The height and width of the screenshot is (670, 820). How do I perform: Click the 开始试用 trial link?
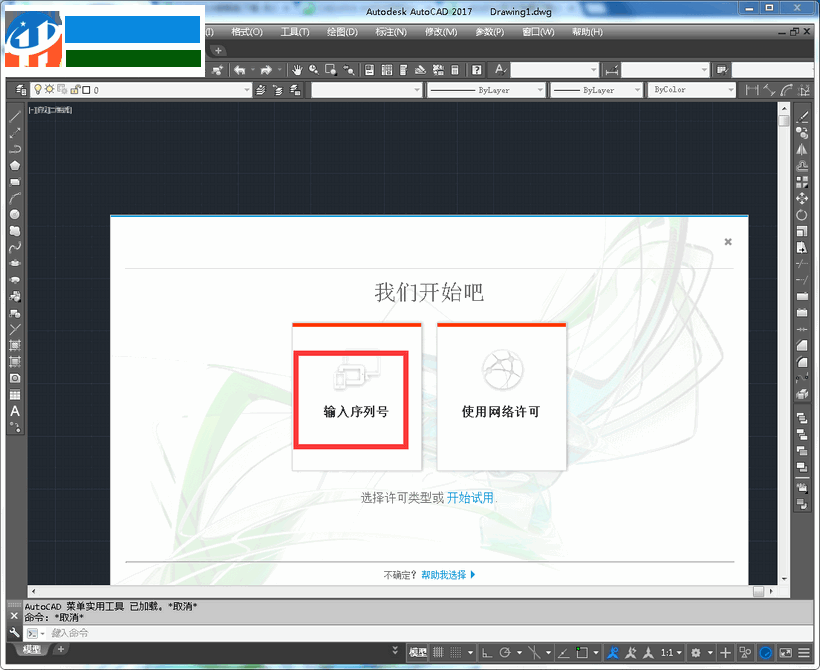point(470,497)
